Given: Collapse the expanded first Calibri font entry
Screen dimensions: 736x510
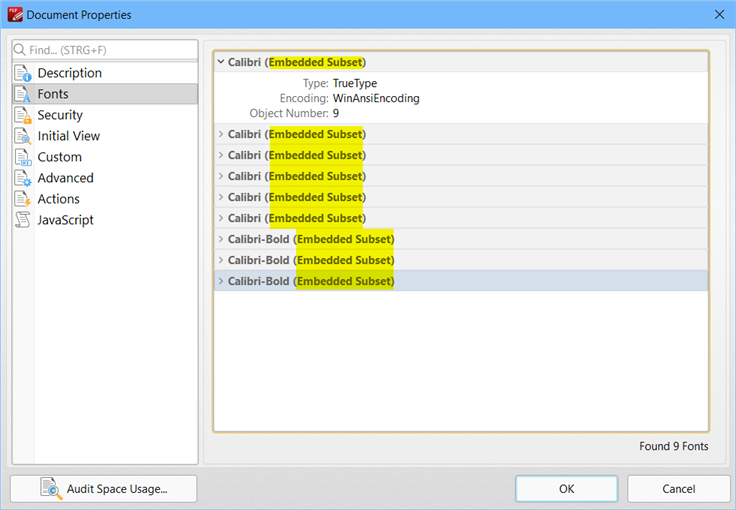Looking at the screenshot, I should (221, 62).
